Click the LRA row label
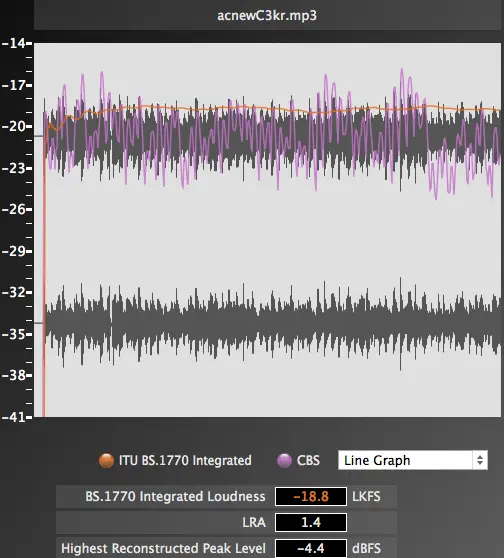The height and width of the screenshot is (558, 504). coord(254,522)
